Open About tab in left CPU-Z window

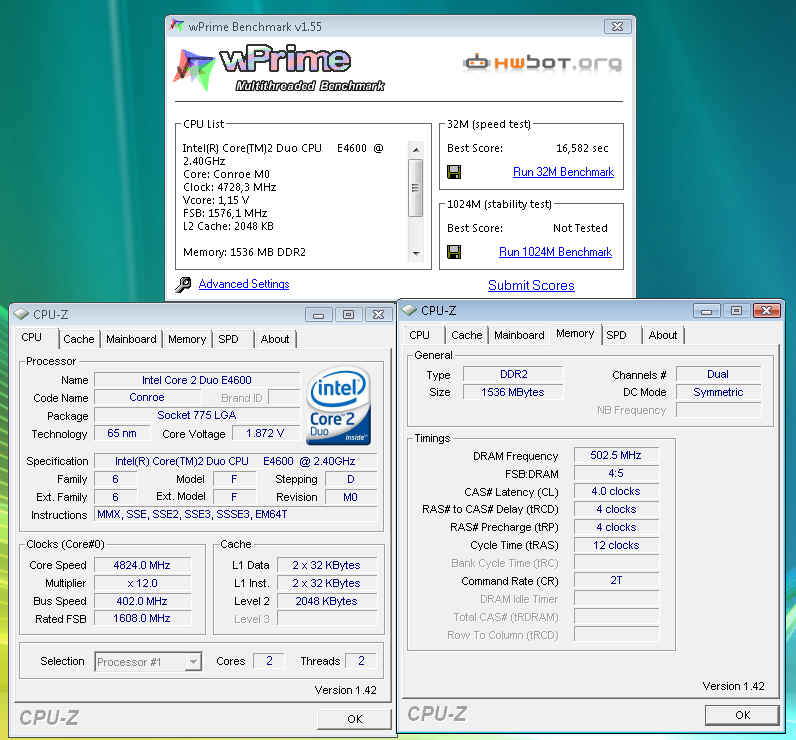[275, 339]
